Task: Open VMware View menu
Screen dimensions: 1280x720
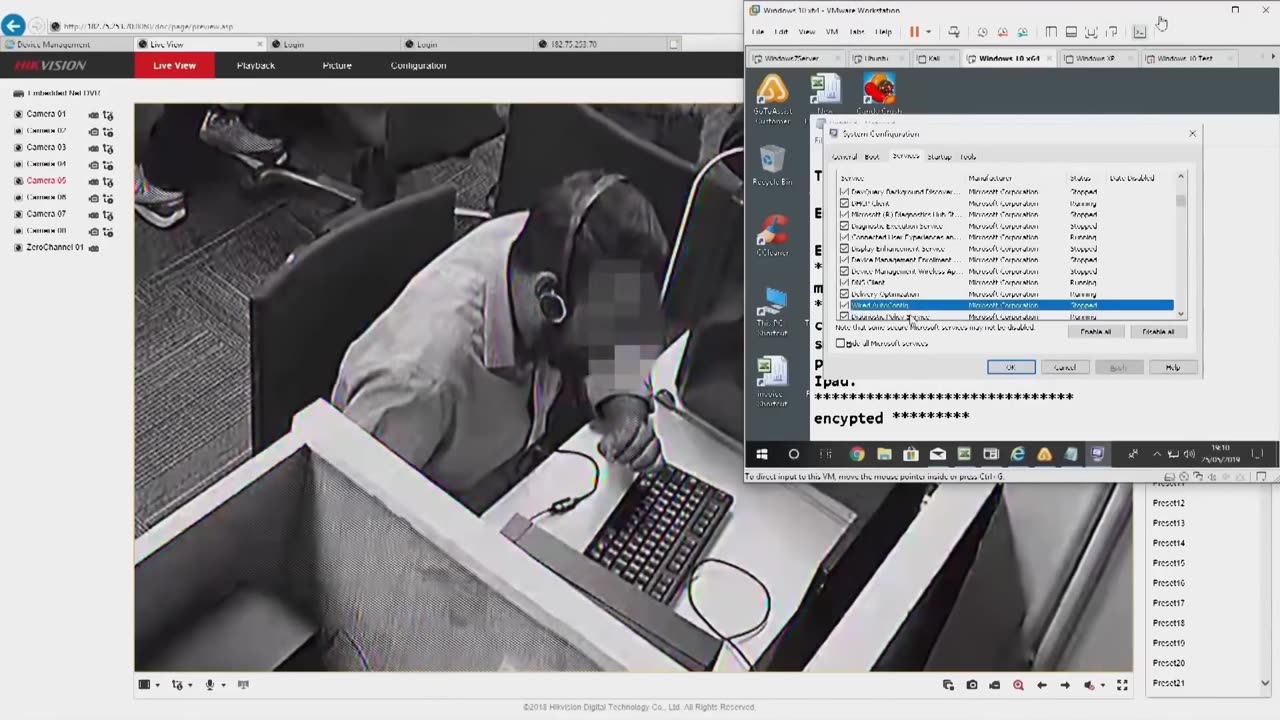Action: 806,32
